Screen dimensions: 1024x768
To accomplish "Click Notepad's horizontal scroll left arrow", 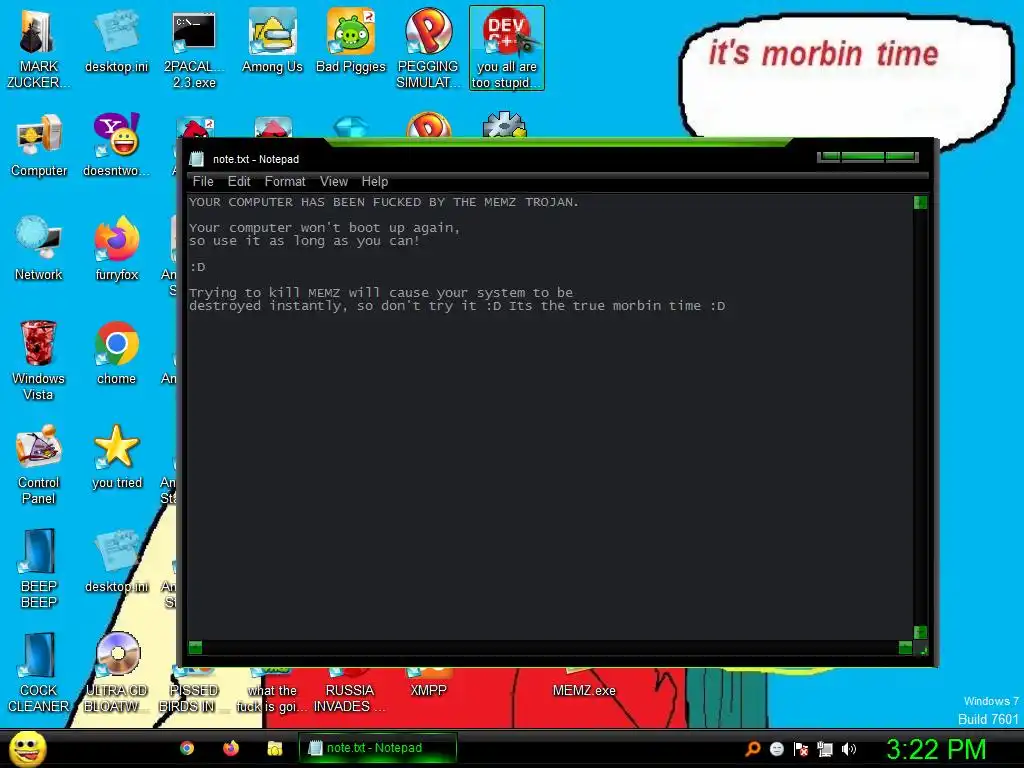I will point(195,647).
